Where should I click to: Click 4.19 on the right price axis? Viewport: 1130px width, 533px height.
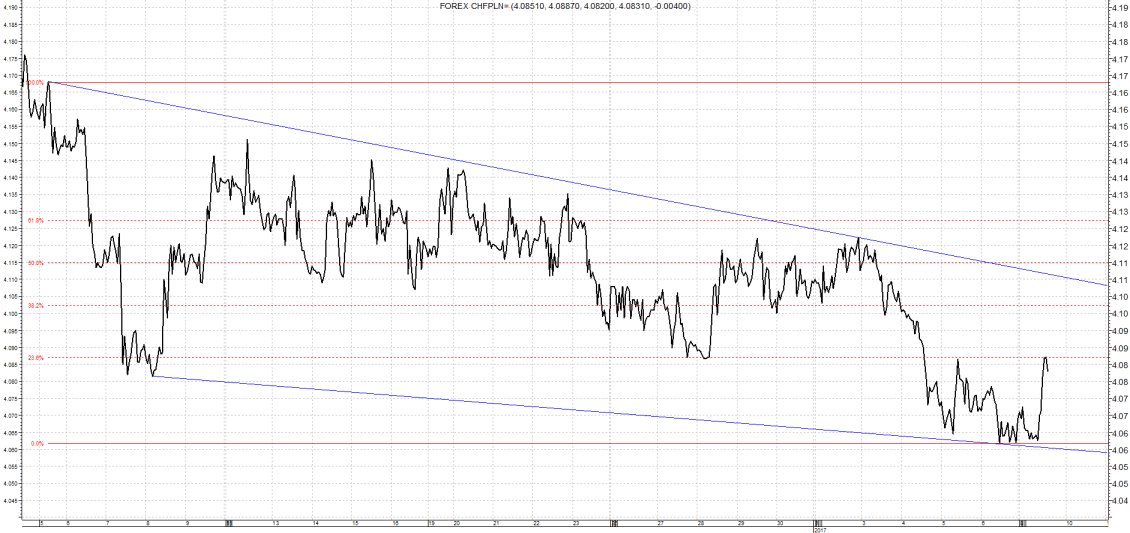click(x=1120, y=7)
